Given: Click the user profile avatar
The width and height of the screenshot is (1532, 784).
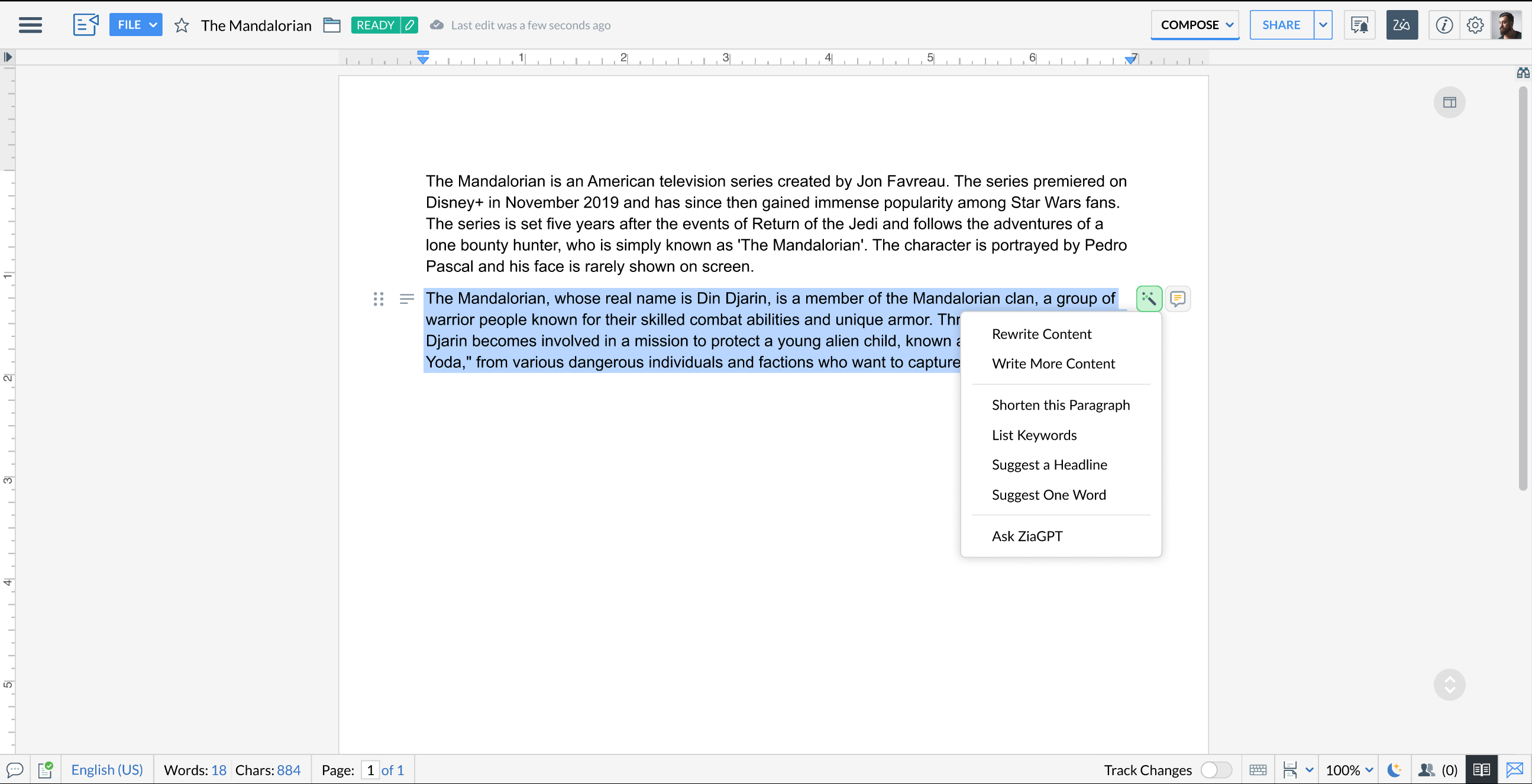Looking at the screenshot, I should [1507, 25].
